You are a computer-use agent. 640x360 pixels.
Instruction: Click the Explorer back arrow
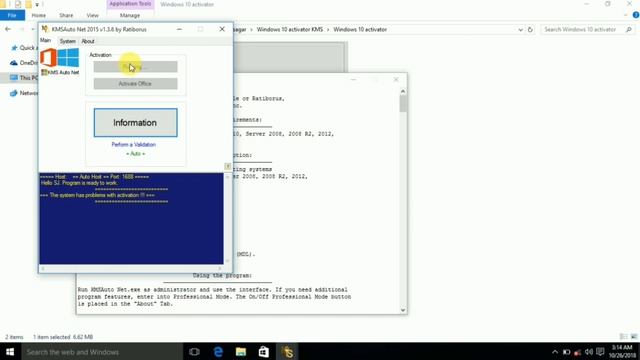point(8,29)
